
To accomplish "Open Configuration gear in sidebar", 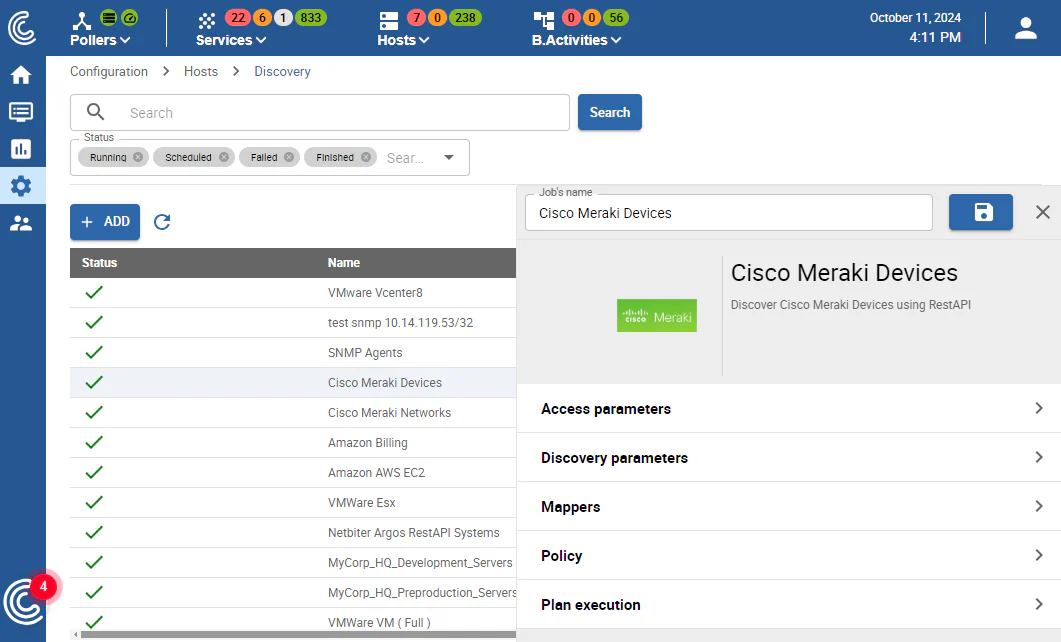I will (21, 185).
